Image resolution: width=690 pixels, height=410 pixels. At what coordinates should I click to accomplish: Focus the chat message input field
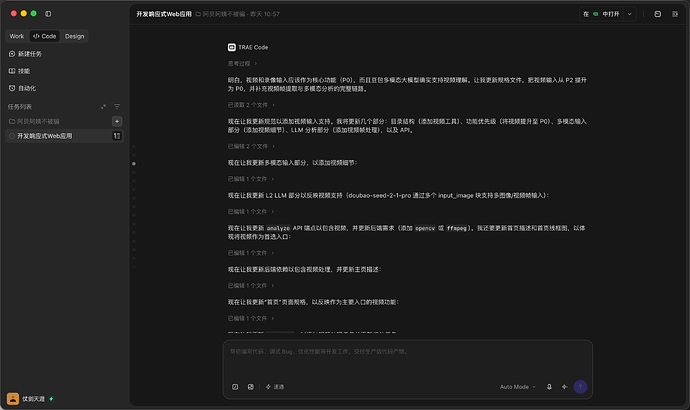coord(407,359)
